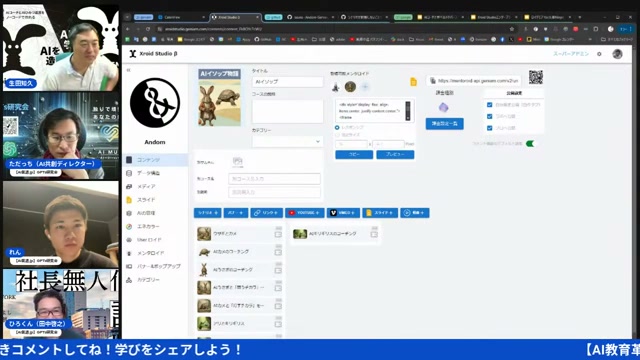Open the browser tab search arrow
Image resolution: width=640 pixels, height=360 pixels.
tap(127, 17)
